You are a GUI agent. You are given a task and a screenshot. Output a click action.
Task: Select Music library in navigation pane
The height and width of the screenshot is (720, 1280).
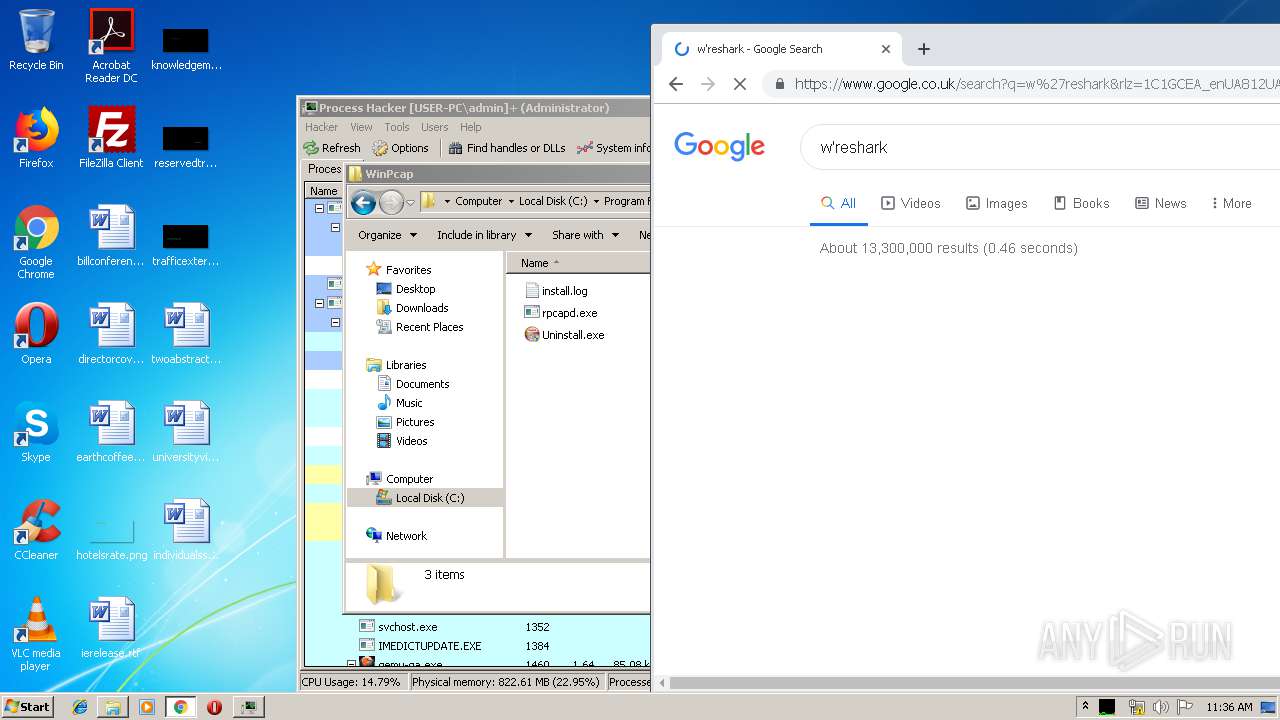click(399, 403)
